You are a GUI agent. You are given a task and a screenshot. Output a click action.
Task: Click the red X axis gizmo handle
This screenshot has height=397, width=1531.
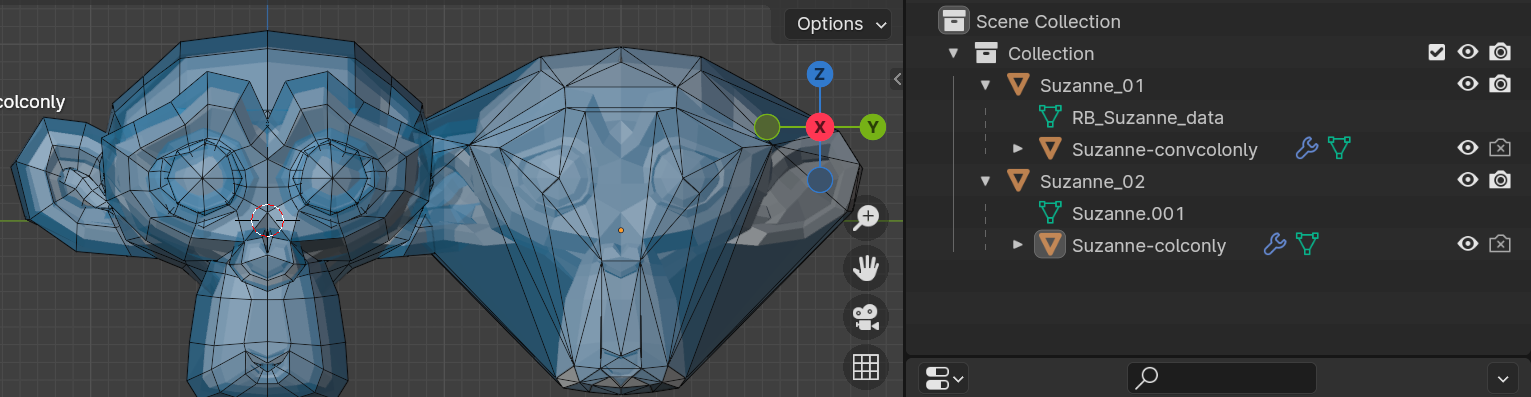(x=820, y=127)
